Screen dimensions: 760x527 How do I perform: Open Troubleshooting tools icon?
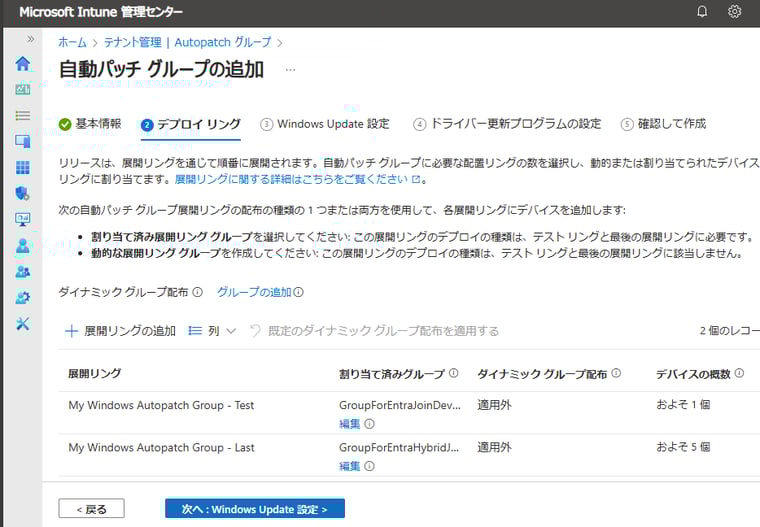23,323
